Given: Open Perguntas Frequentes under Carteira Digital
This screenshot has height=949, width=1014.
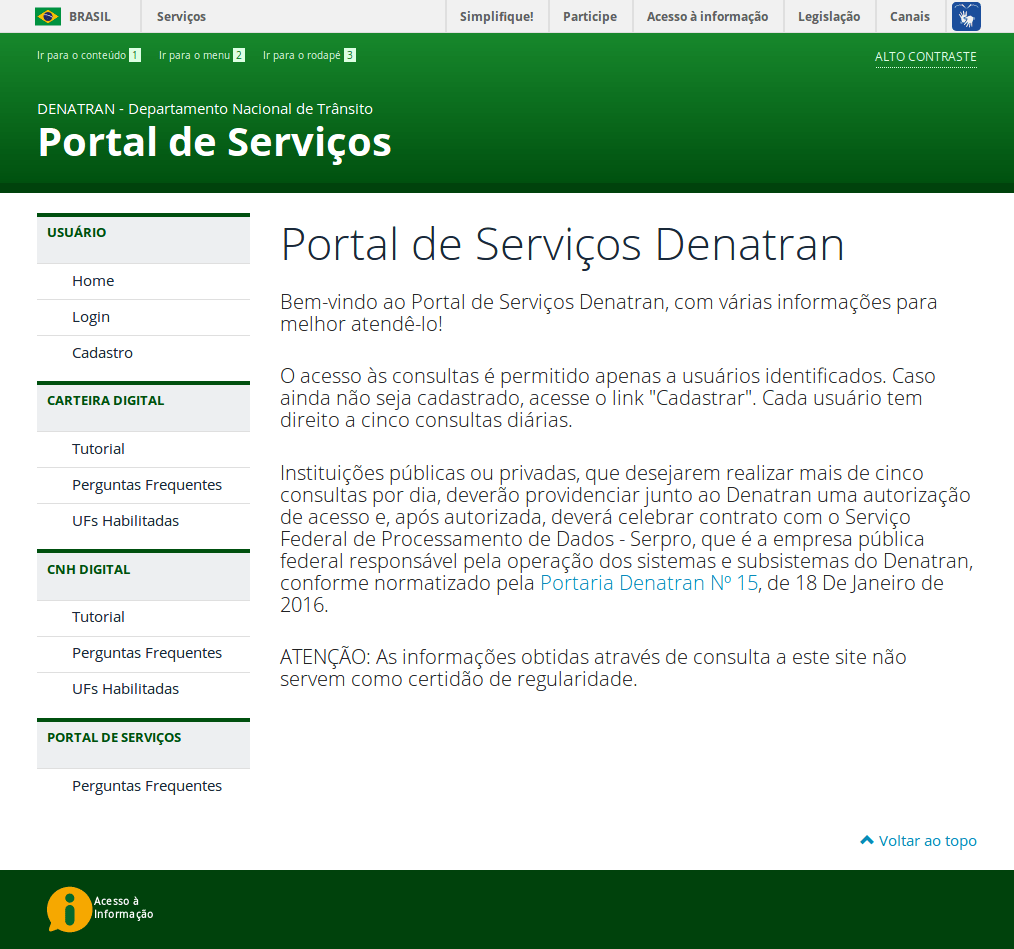Looking at the screenshot, I should (x=147, y=485).
